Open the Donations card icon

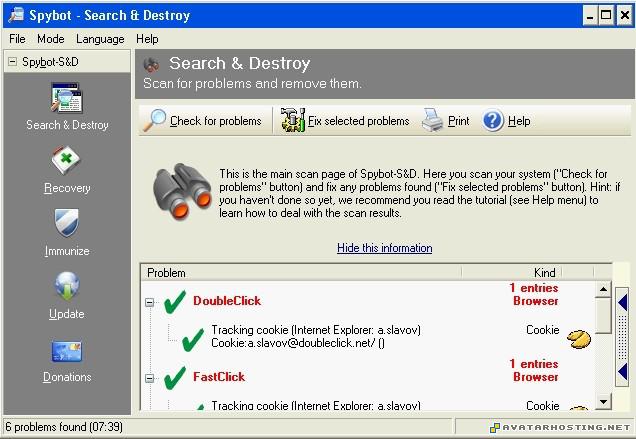67,351
